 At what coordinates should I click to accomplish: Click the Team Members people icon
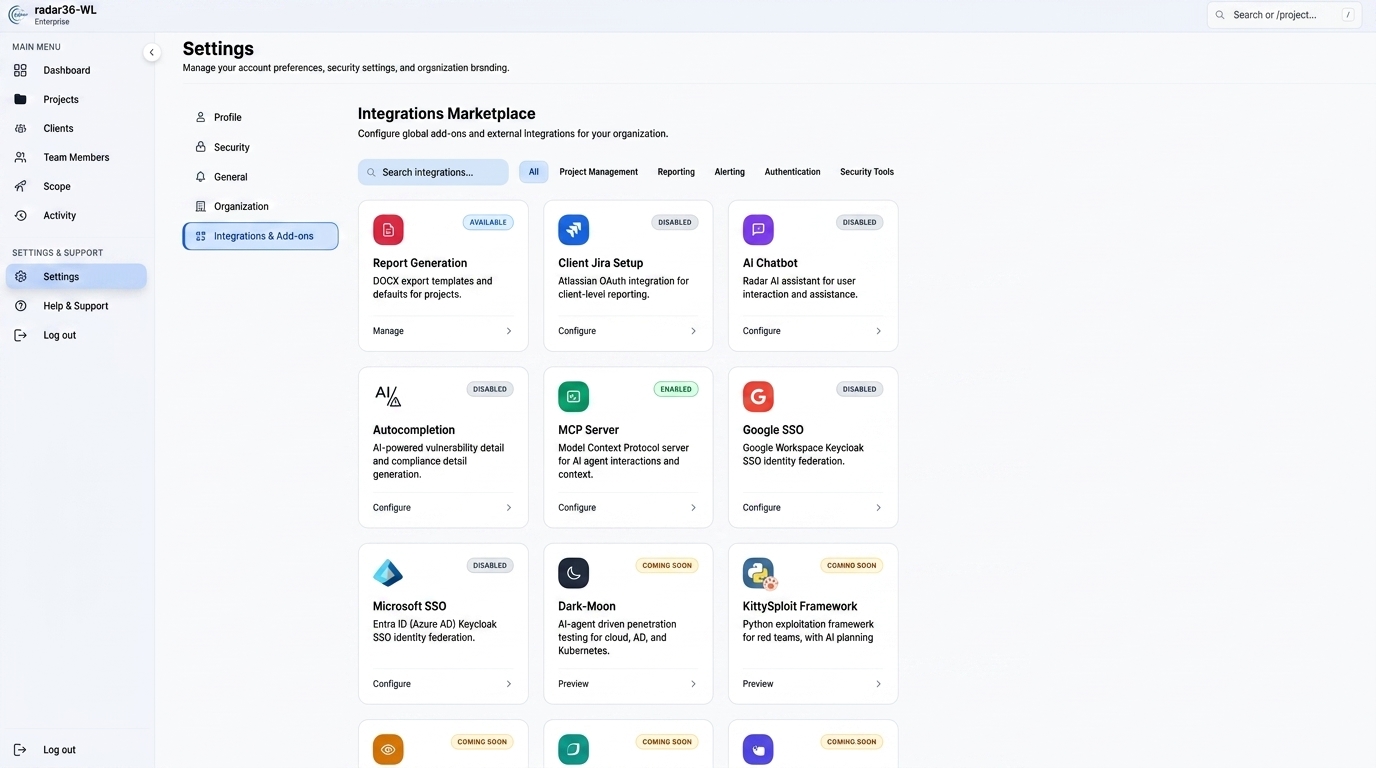20,157
